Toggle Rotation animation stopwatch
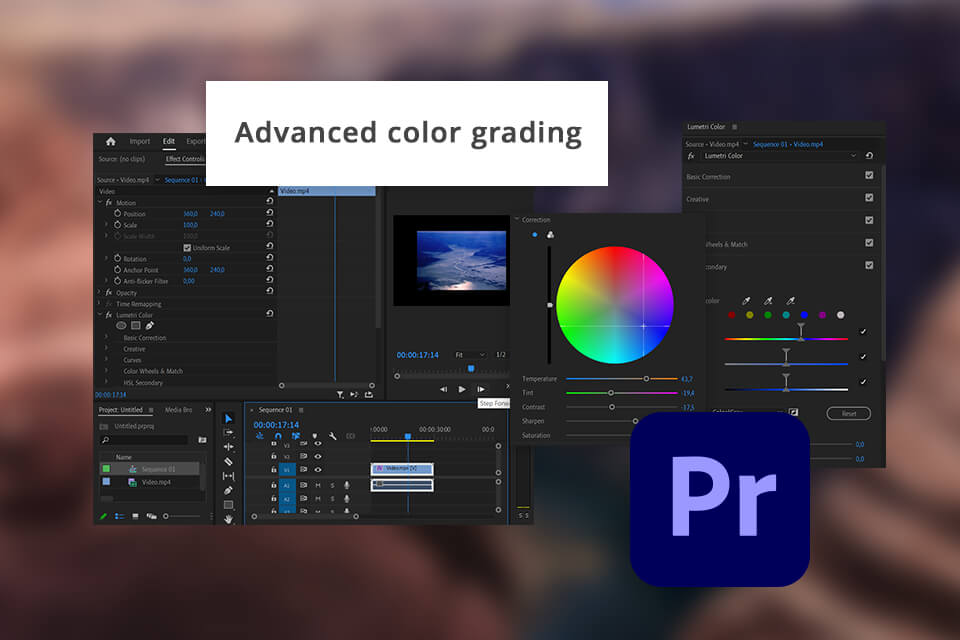 (117, 258)
